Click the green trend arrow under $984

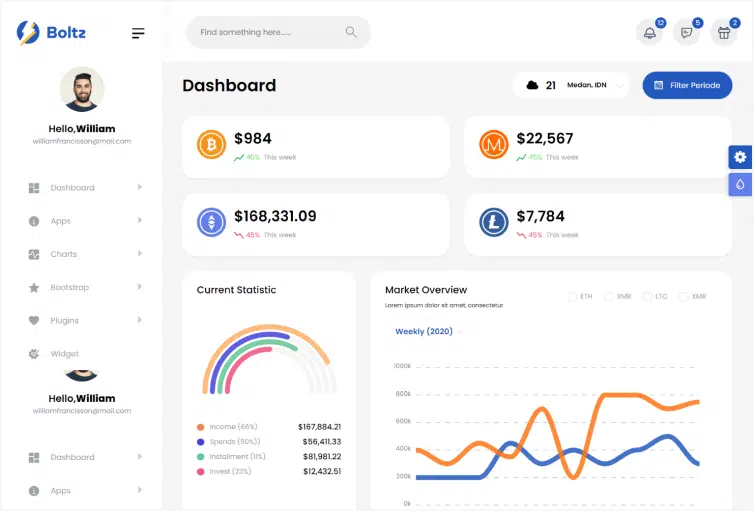pos(239,157)
